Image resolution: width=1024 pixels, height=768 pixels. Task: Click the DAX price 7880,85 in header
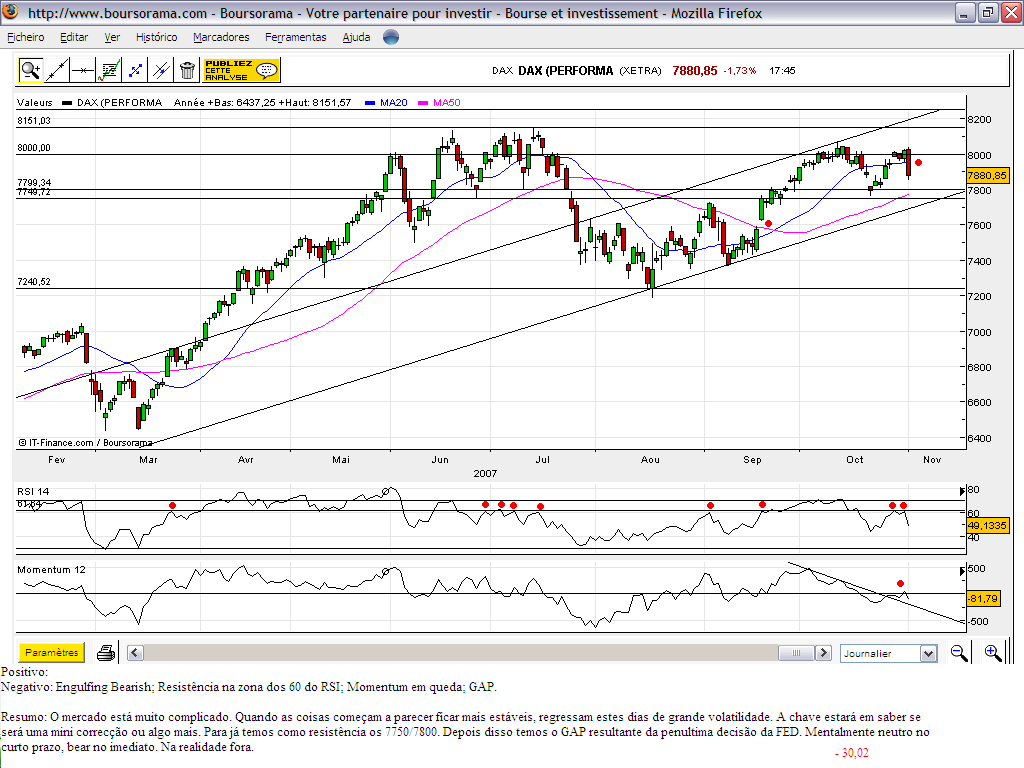coord(695,71)
